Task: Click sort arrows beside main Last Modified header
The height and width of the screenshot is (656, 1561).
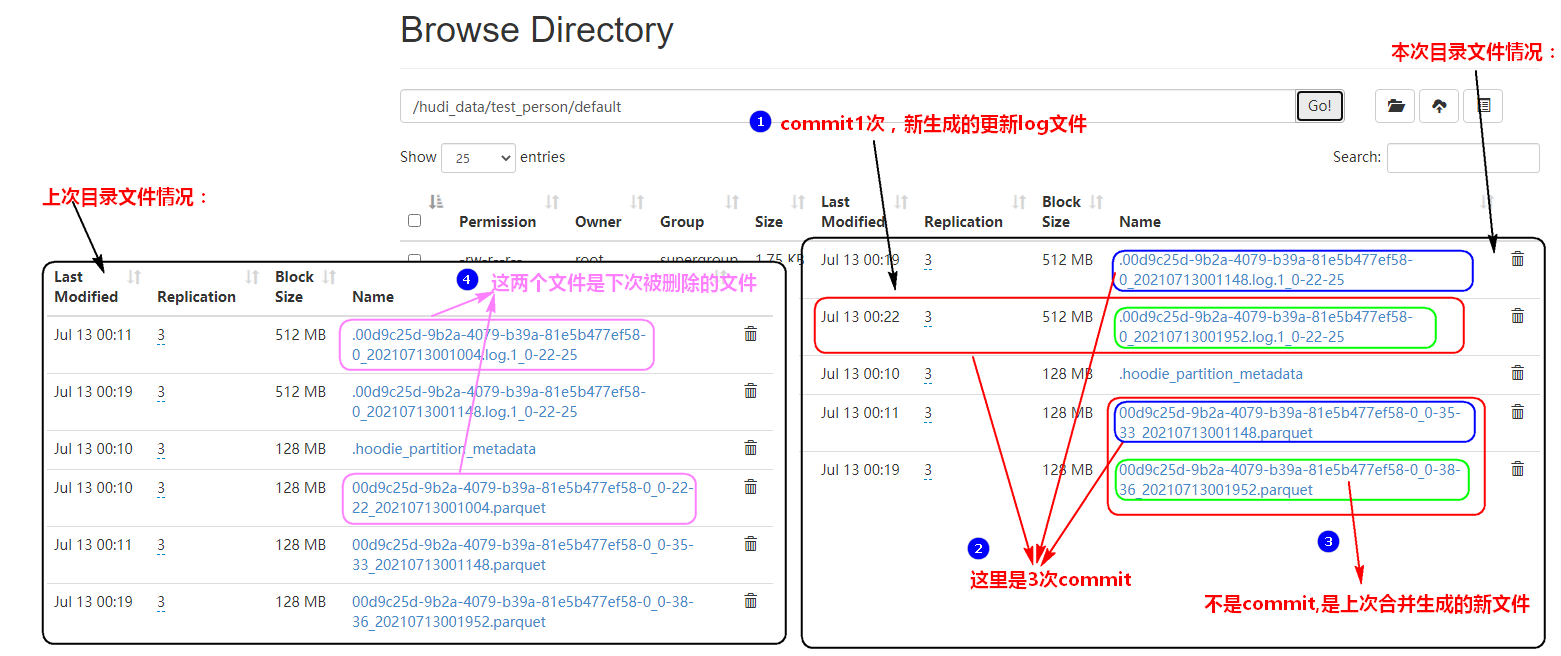Action: tap(901, 202)
